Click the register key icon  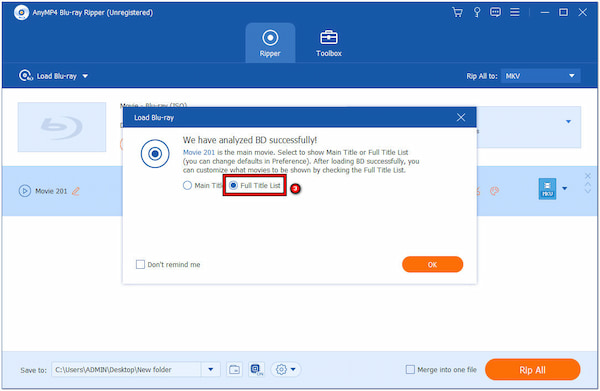click(x=477, y=12)
